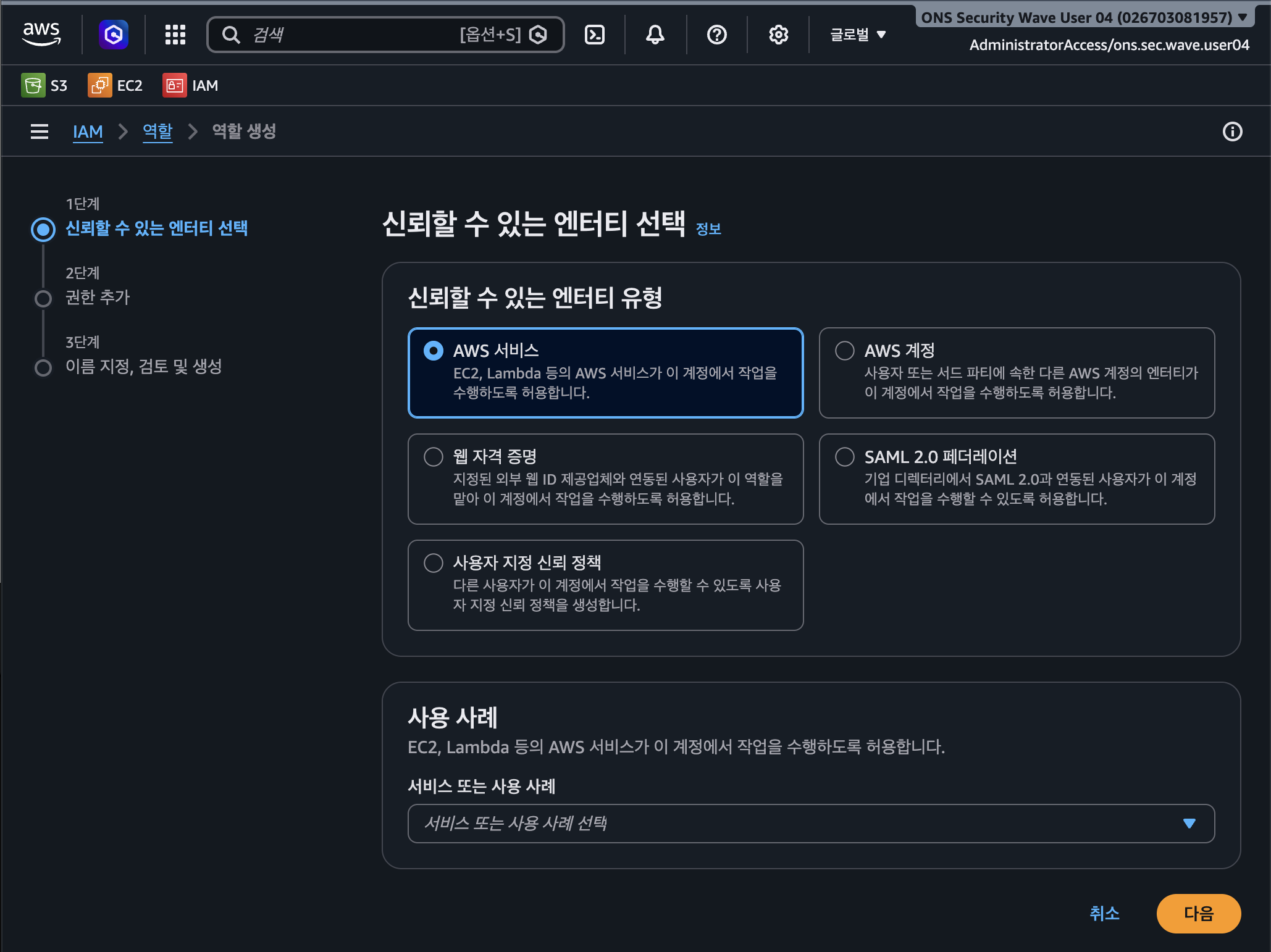Go to step 3 이름 지정, 검토 및 생성
1271x952 pixels.
144,367
